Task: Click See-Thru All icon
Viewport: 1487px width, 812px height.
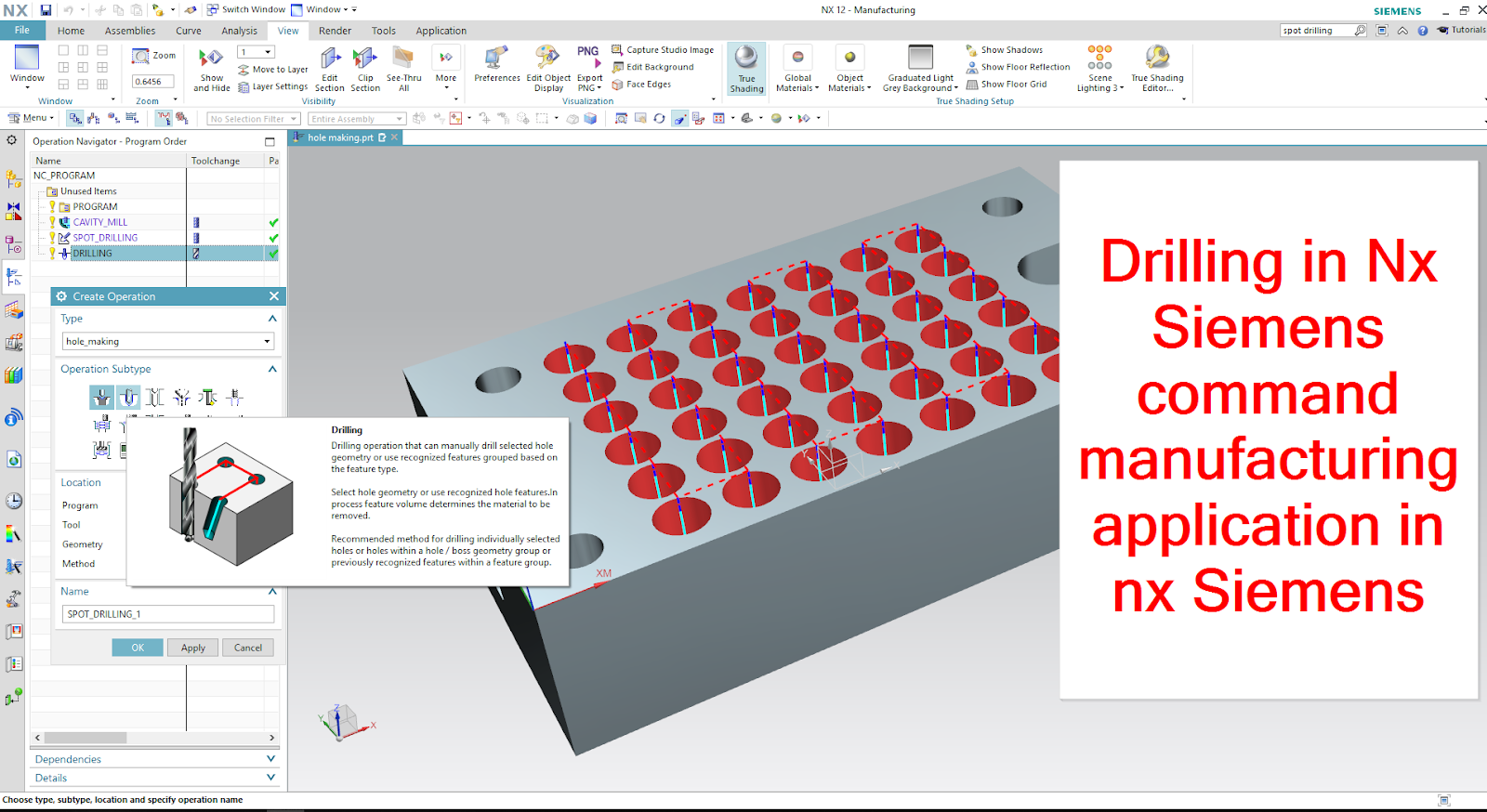Action: tap(403, 70)
